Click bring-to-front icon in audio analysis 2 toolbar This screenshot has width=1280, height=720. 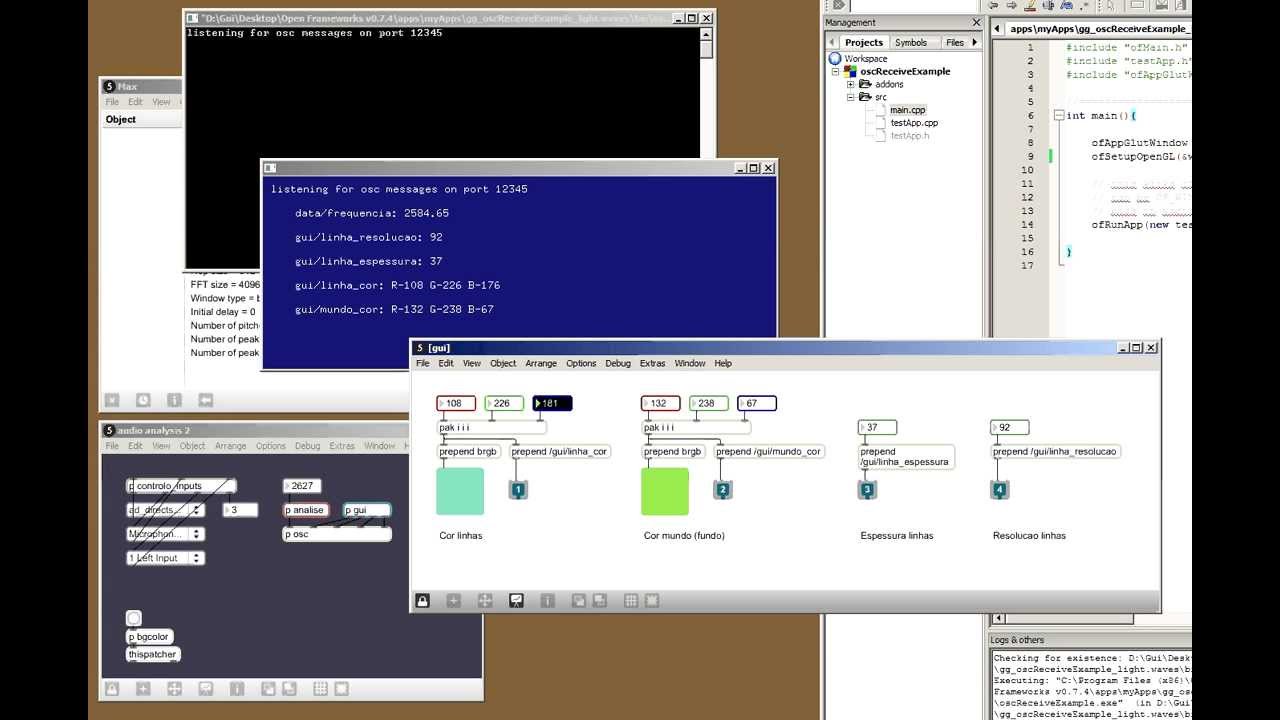point(268,689)
